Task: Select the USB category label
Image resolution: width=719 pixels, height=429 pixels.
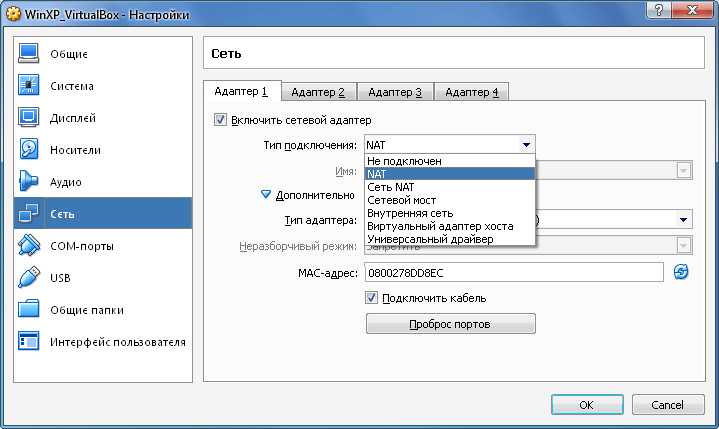Action: pyautogui.click(x=60, y=278)
